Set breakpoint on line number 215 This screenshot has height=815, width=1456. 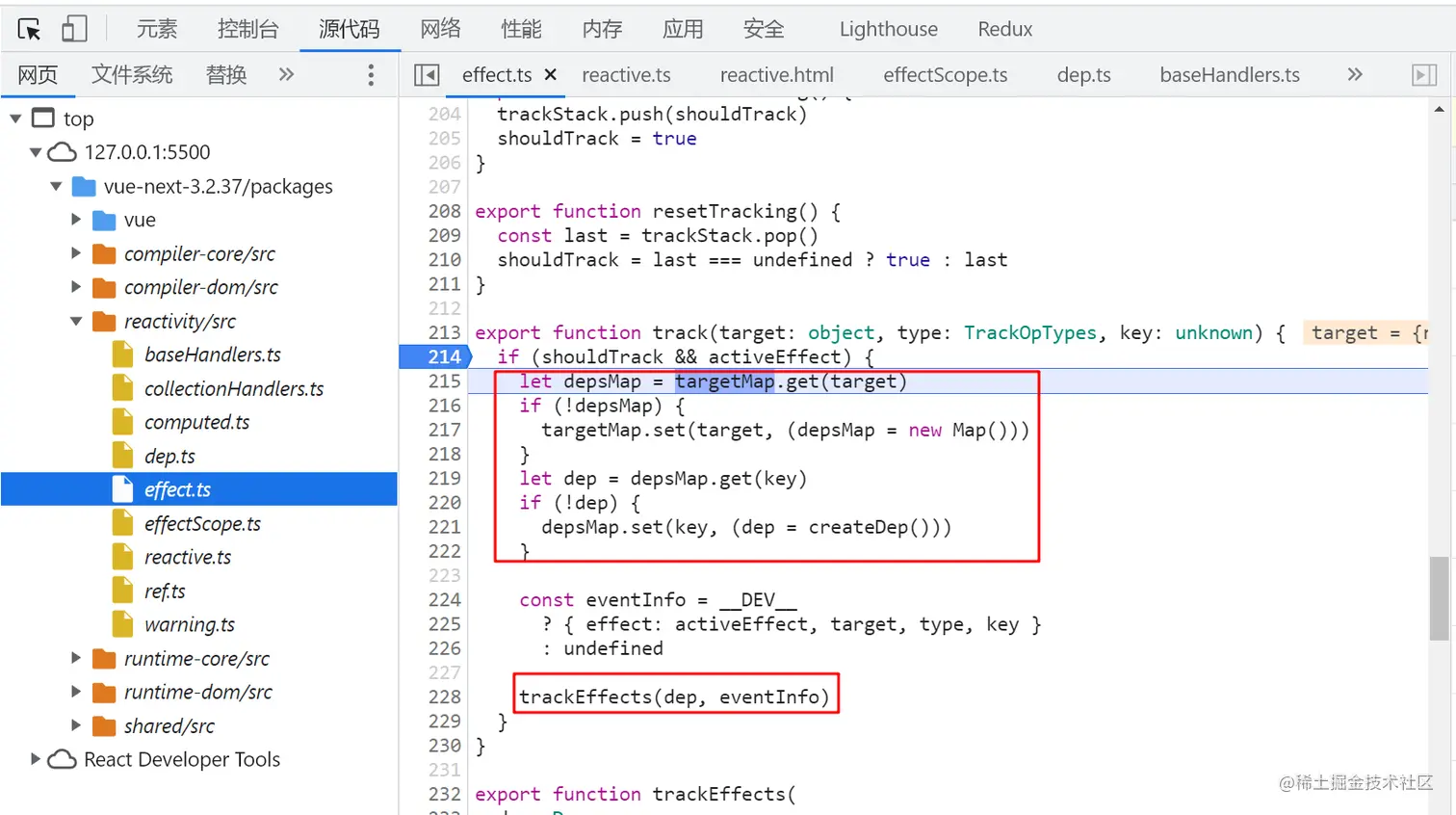[x=445, y=381]
